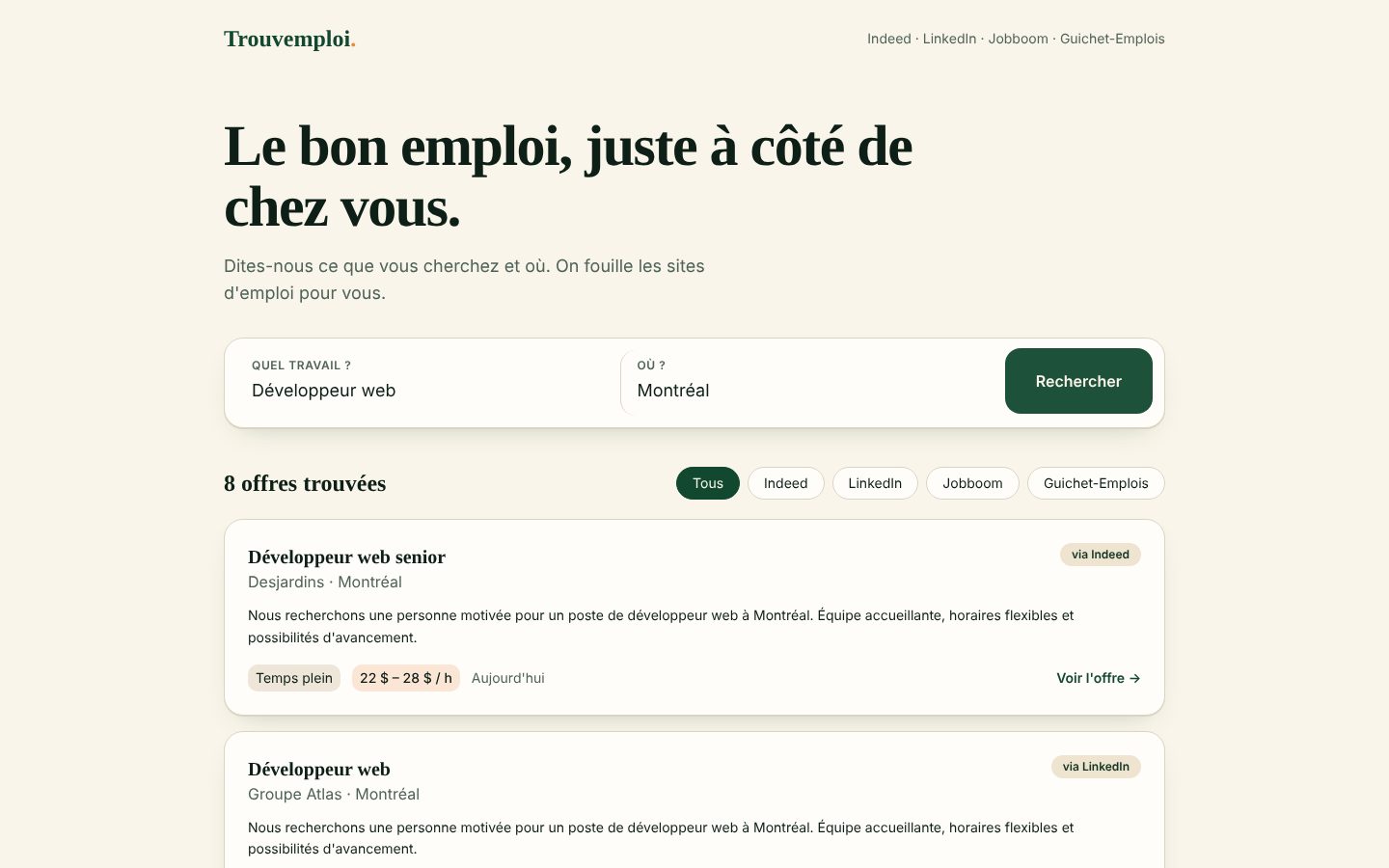Click the Temps plein tag
This screenshot has width=1389, height=868.
click(294, 678)
